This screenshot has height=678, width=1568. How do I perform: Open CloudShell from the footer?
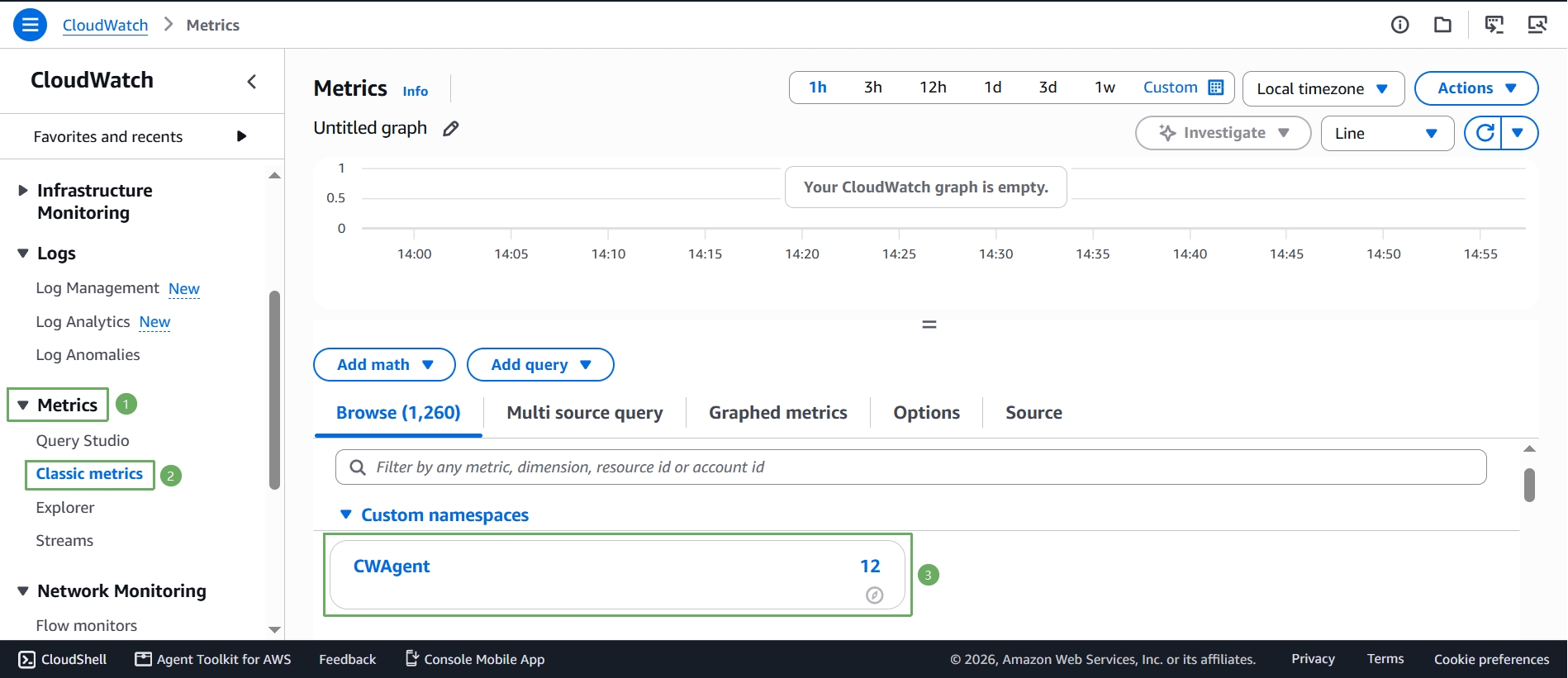(x=63, y=659)
